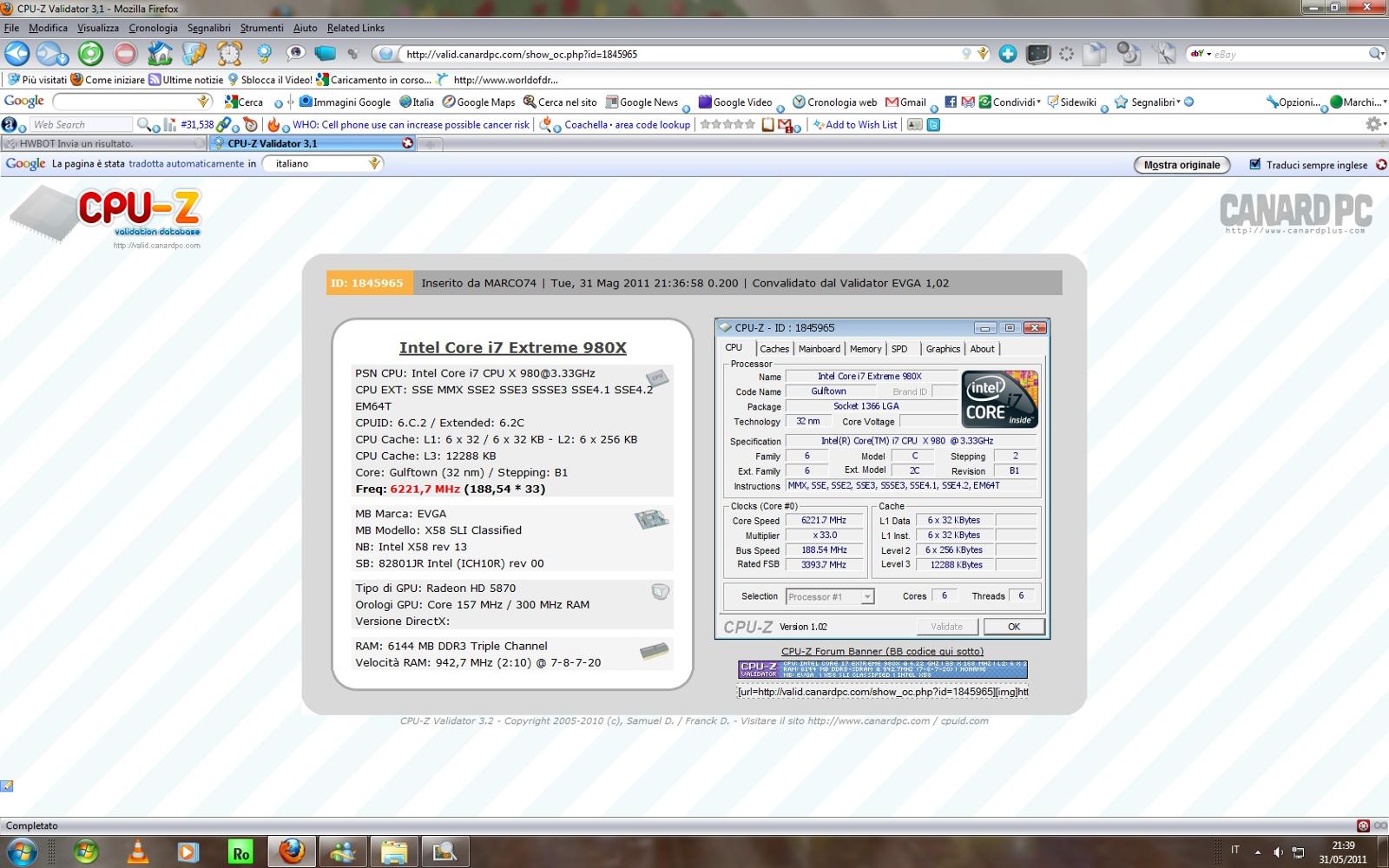Click the blue plus icon beside address bar
The height and width of the screenshot is (868, 1389).
point(1007,54)
